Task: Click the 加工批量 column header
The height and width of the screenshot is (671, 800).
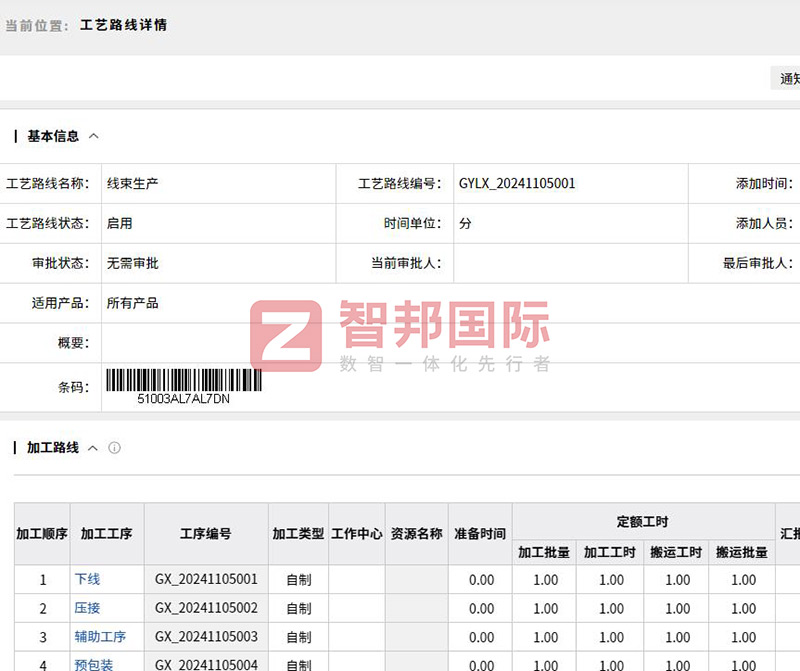Action: coord(543,551)
